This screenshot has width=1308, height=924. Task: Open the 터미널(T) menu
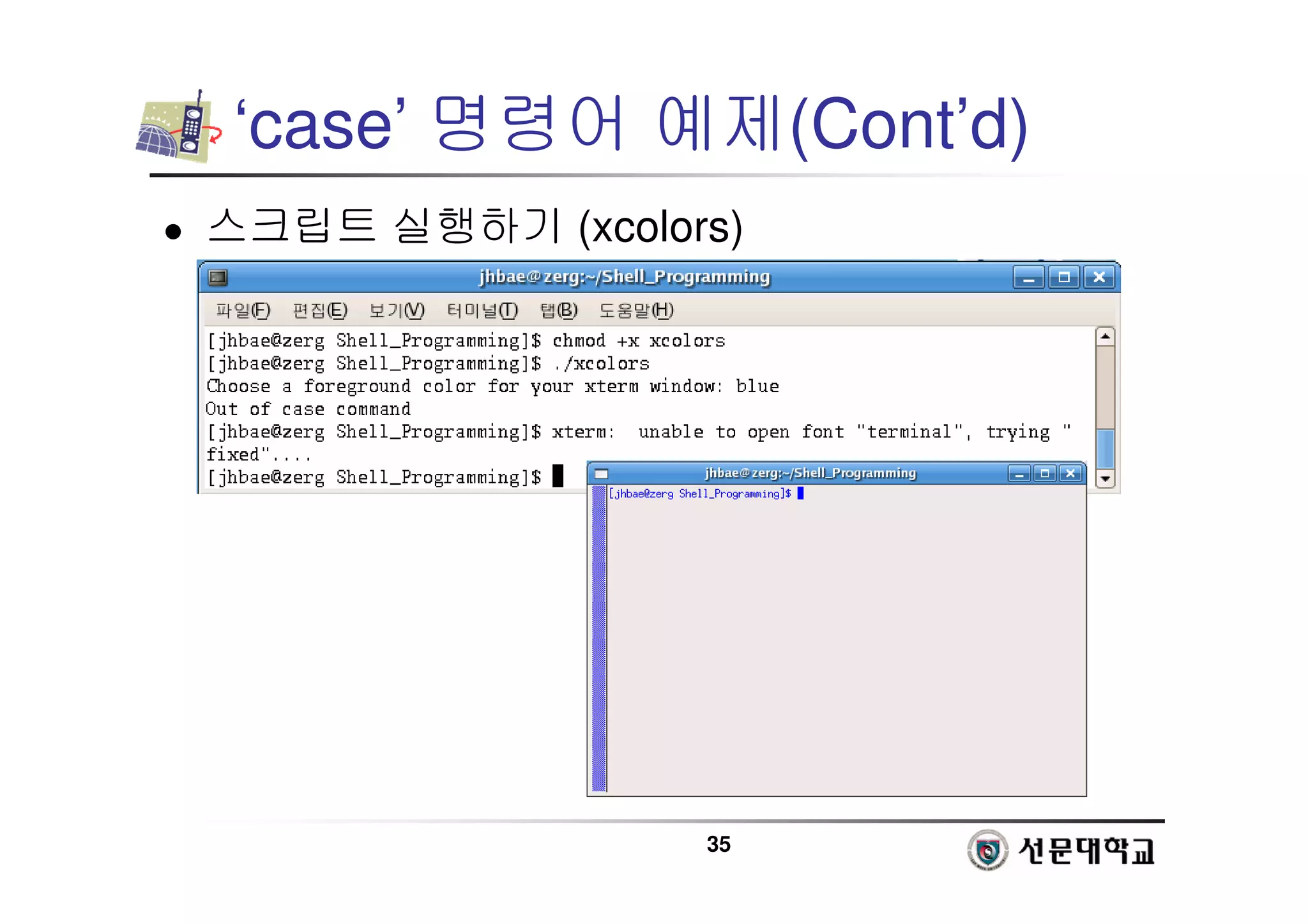pos(482,310)
